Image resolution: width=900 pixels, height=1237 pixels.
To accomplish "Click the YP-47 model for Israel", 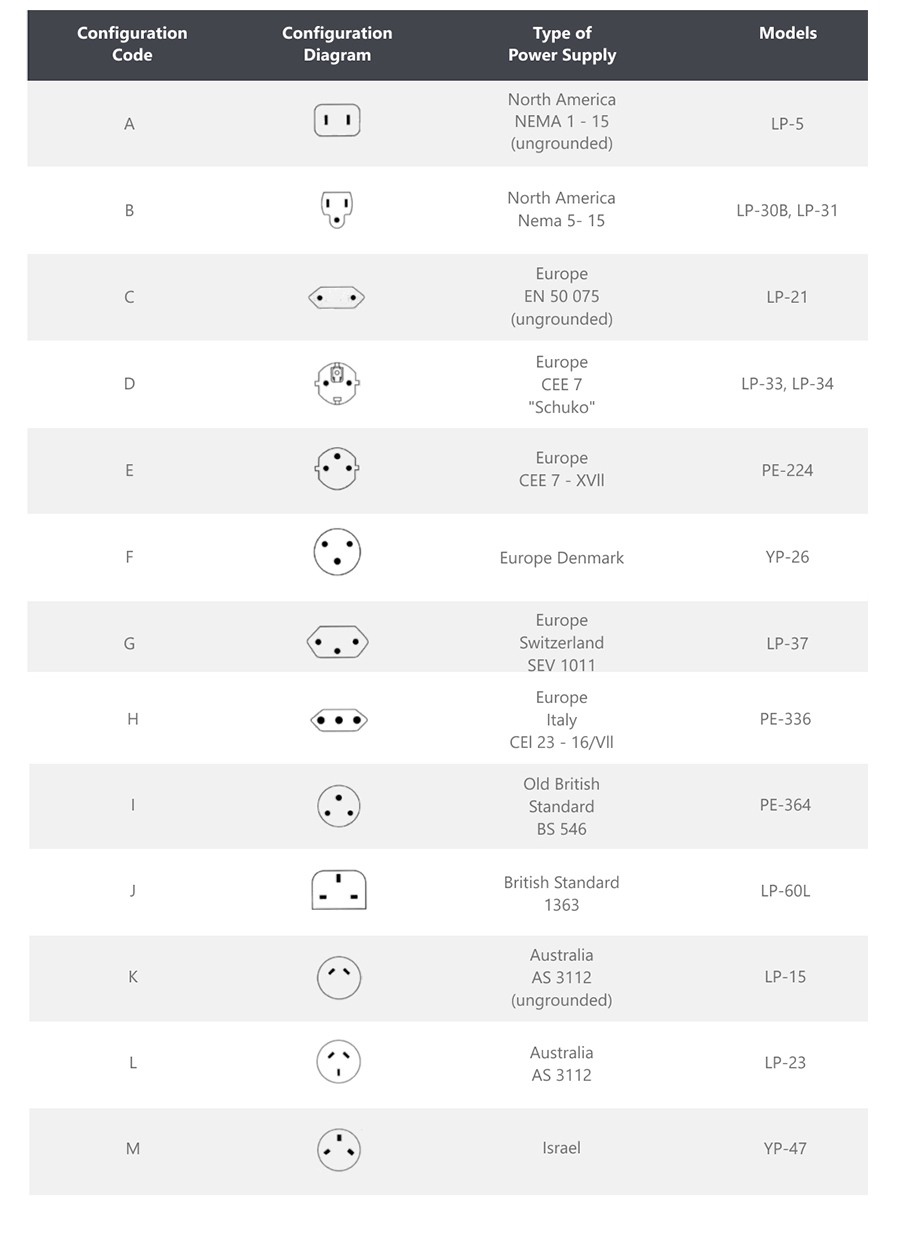I will pos(785,1148).
